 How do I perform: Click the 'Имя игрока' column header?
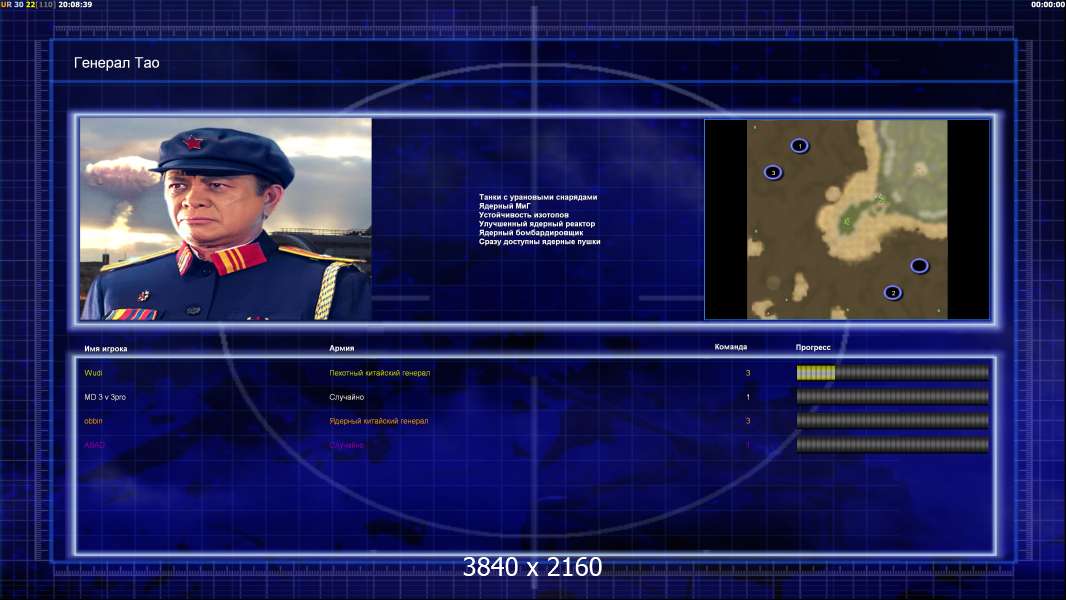(105, 349)
